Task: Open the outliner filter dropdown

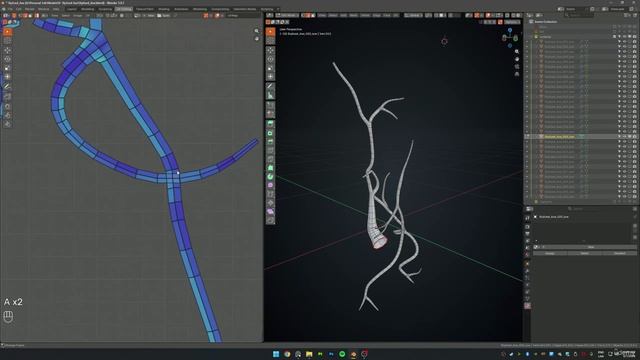Action: coord(628,15)
